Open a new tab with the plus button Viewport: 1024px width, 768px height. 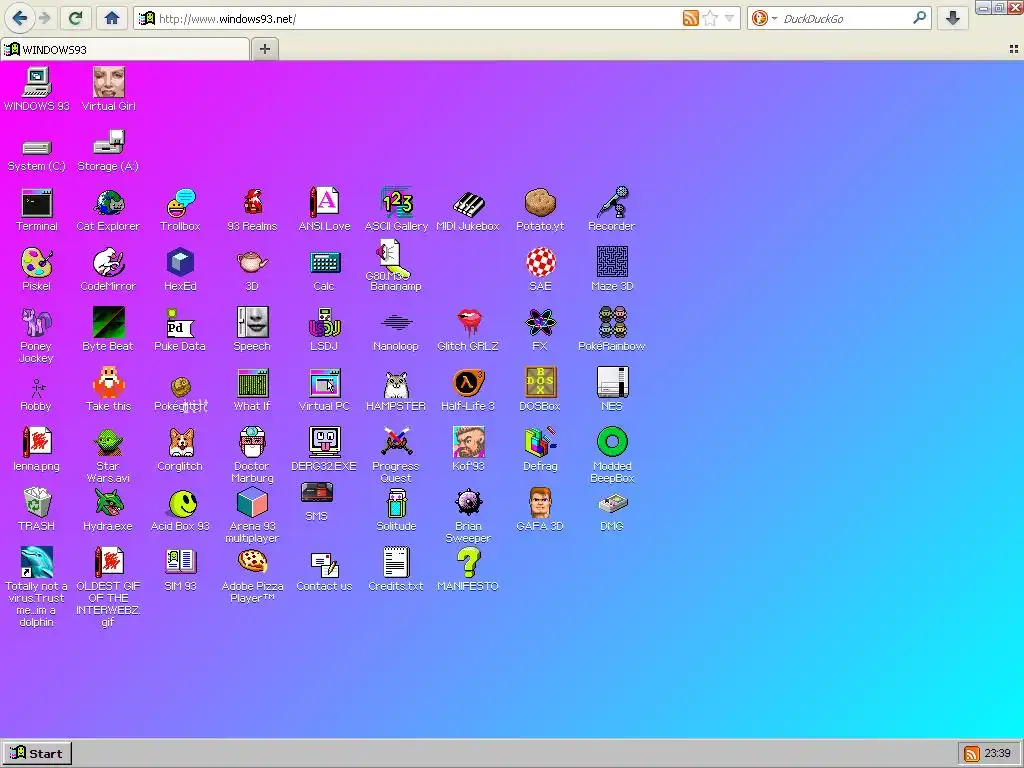tap(264, 48)
